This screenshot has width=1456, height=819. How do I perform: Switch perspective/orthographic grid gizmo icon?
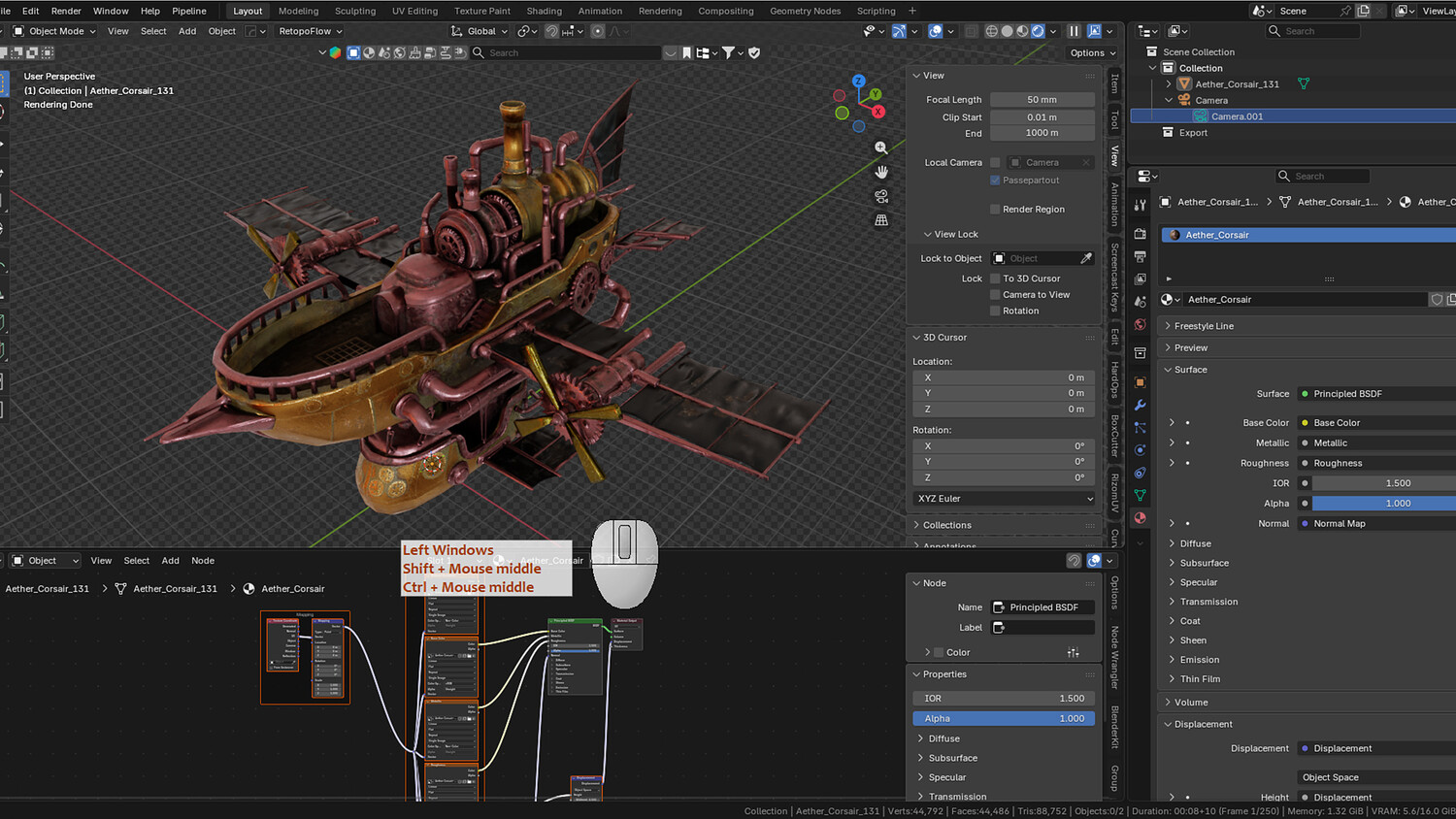point(880,220)
